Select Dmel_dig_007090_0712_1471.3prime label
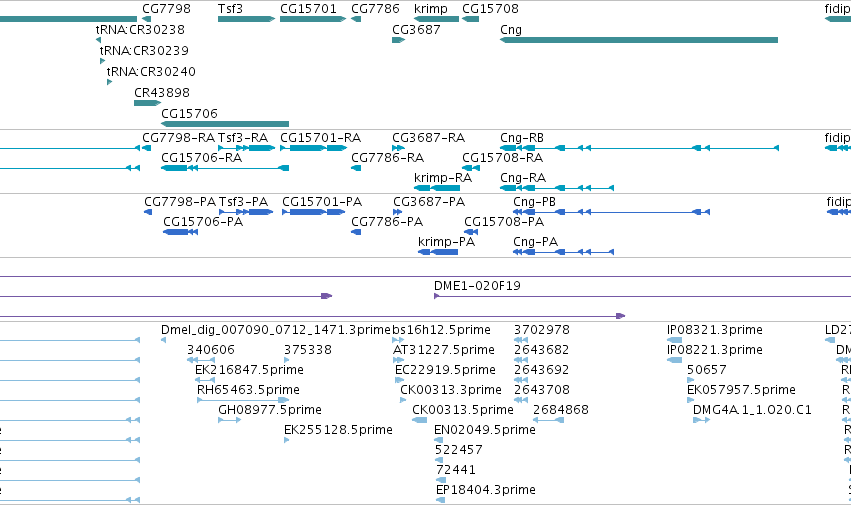The width and height of the screenshot is (851, 505). 276,330
